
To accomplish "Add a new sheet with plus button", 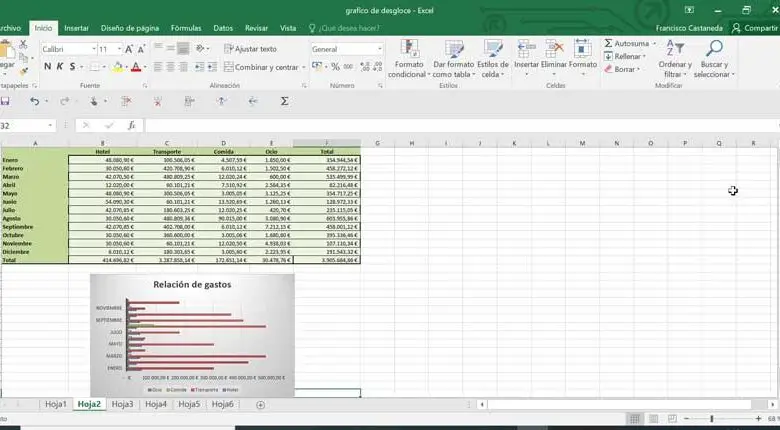I will (260, 405).
